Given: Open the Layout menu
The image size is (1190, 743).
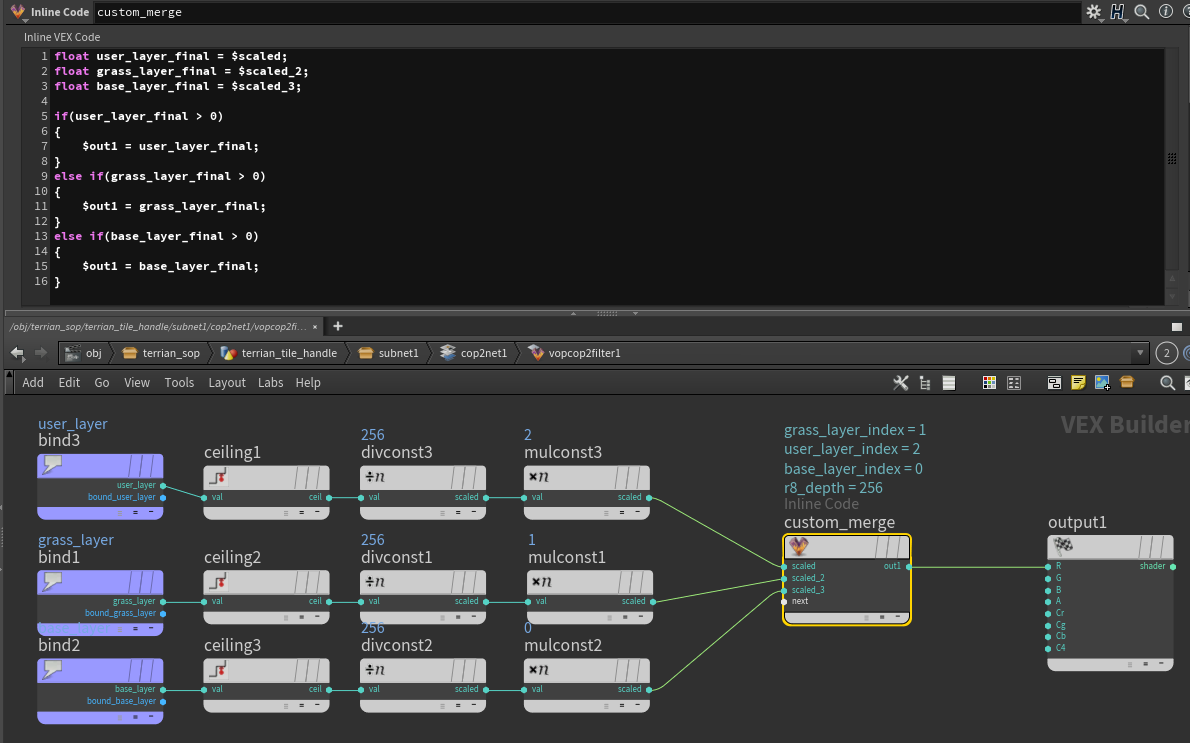Looking at the screenshot, I should point(227,382).
